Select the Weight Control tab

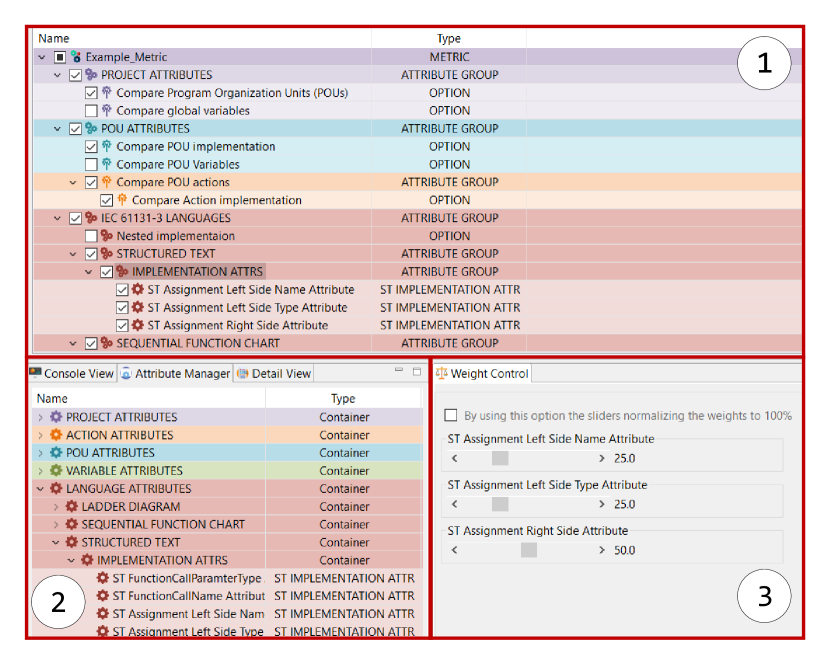(x=483, y=373)
